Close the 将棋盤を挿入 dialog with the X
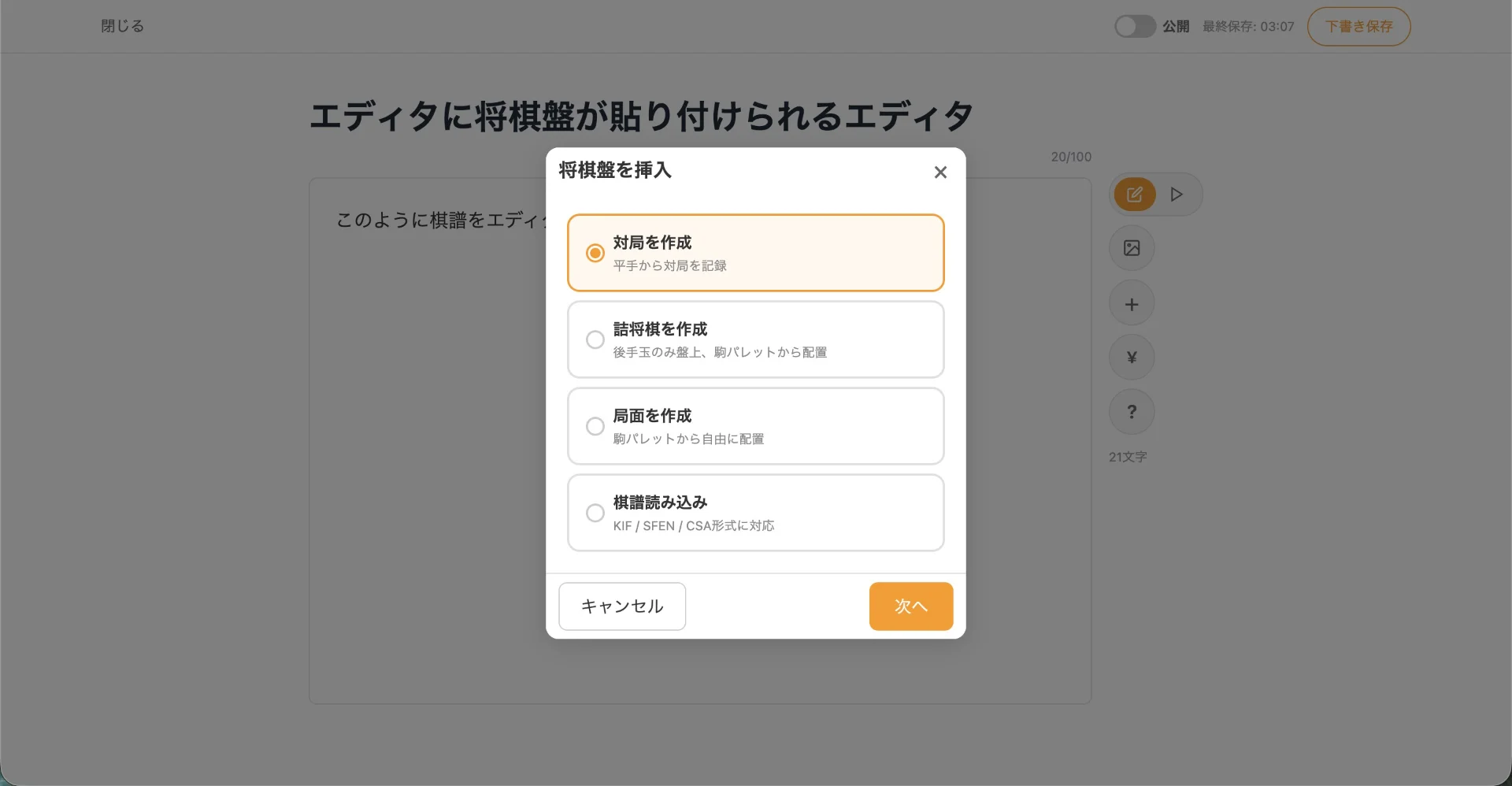This screenshot has width=1512, height=786. [940, 172]
